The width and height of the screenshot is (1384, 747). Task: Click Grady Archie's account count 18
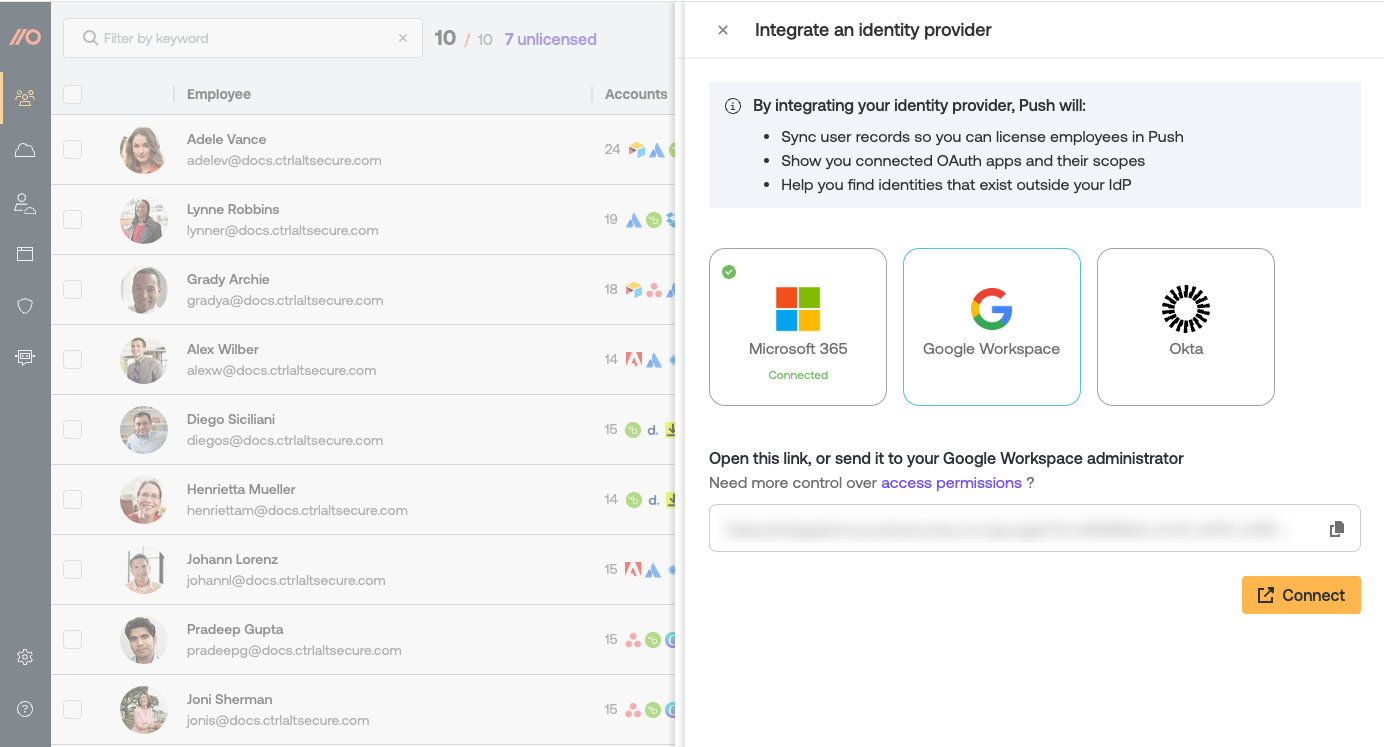click(611, 289)
